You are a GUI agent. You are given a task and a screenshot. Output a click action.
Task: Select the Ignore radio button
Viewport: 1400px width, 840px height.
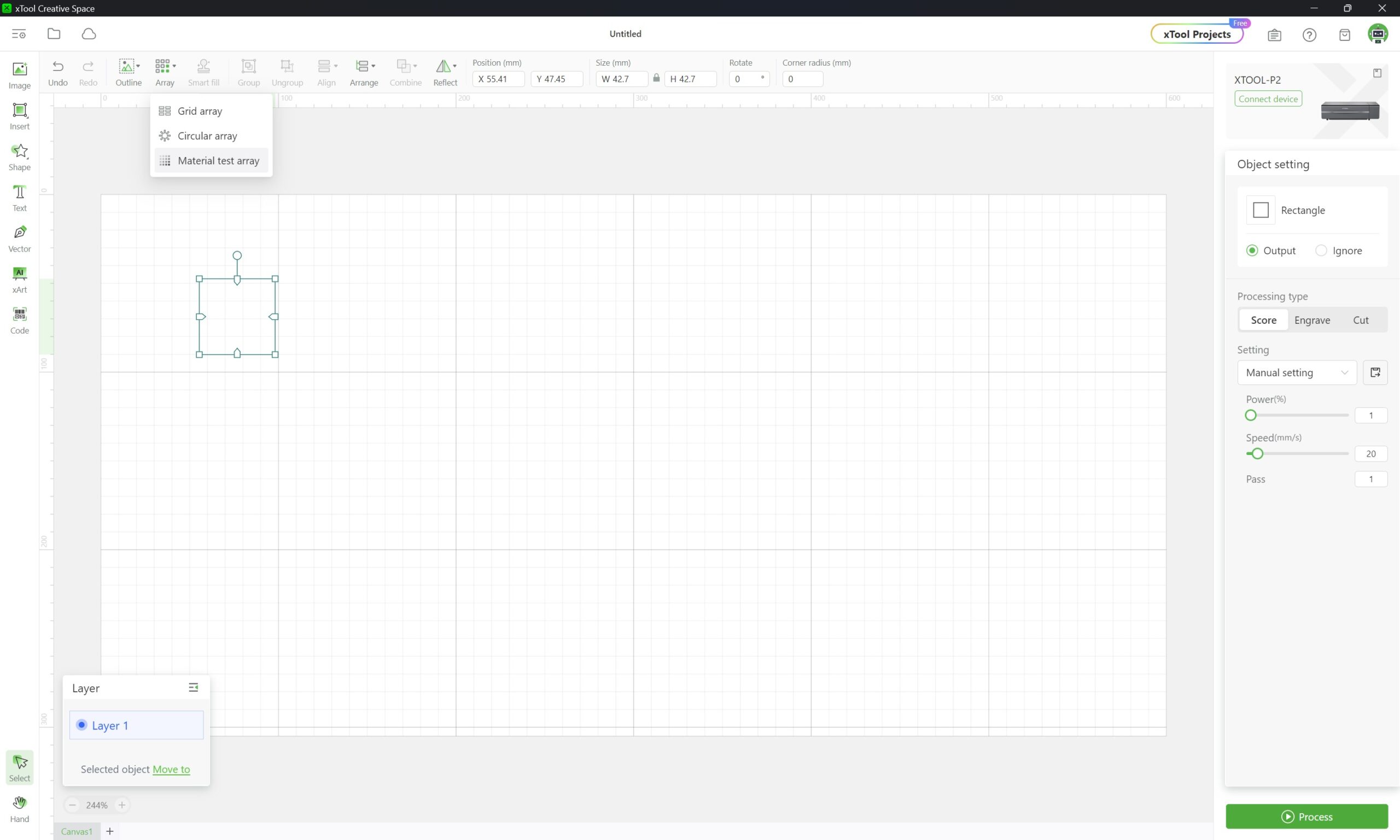click(1320, 250)
